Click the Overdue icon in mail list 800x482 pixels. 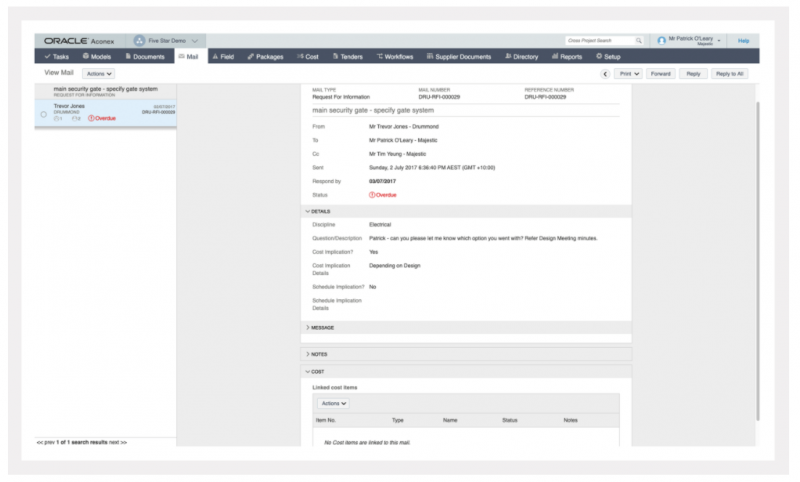pyautogui.click(x=91, y=118)
